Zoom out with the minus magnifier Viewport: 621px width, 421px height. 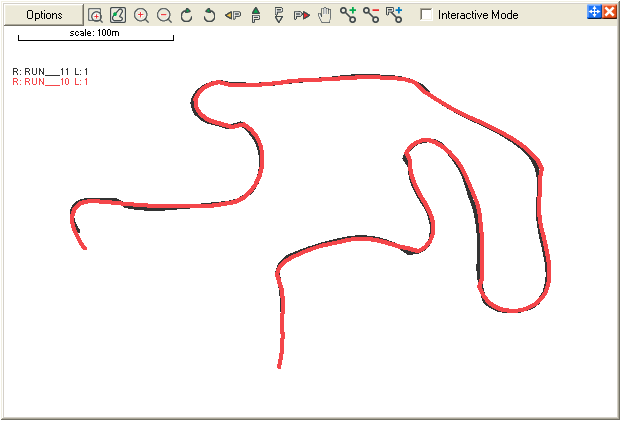(x=164, y=15)
